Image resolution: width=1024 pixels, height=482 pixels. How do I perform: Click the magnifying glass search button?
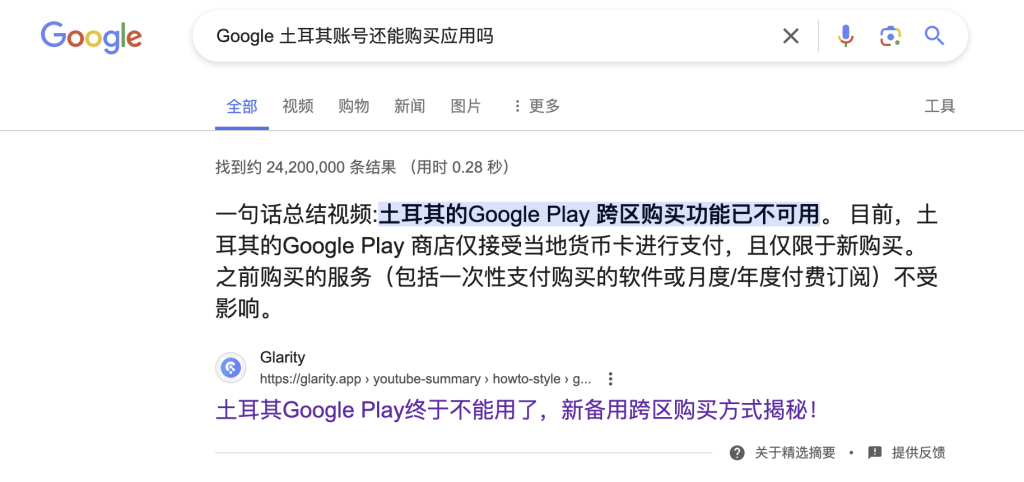(935, 35)
